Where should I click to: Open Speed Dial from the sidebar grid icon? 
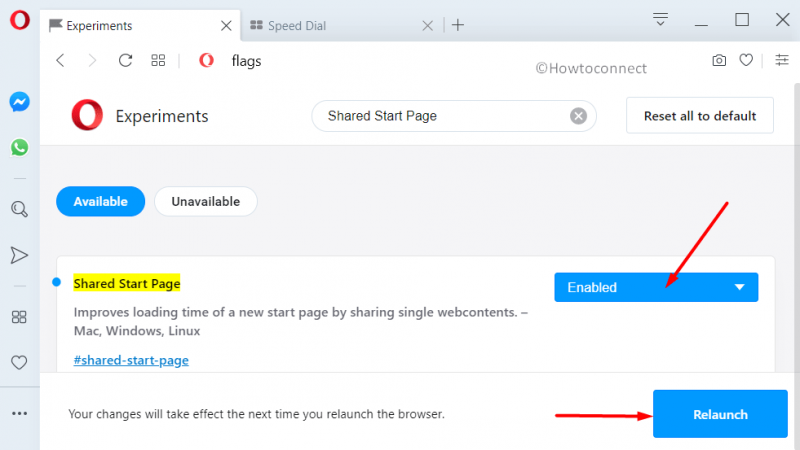tap(19, 317)
